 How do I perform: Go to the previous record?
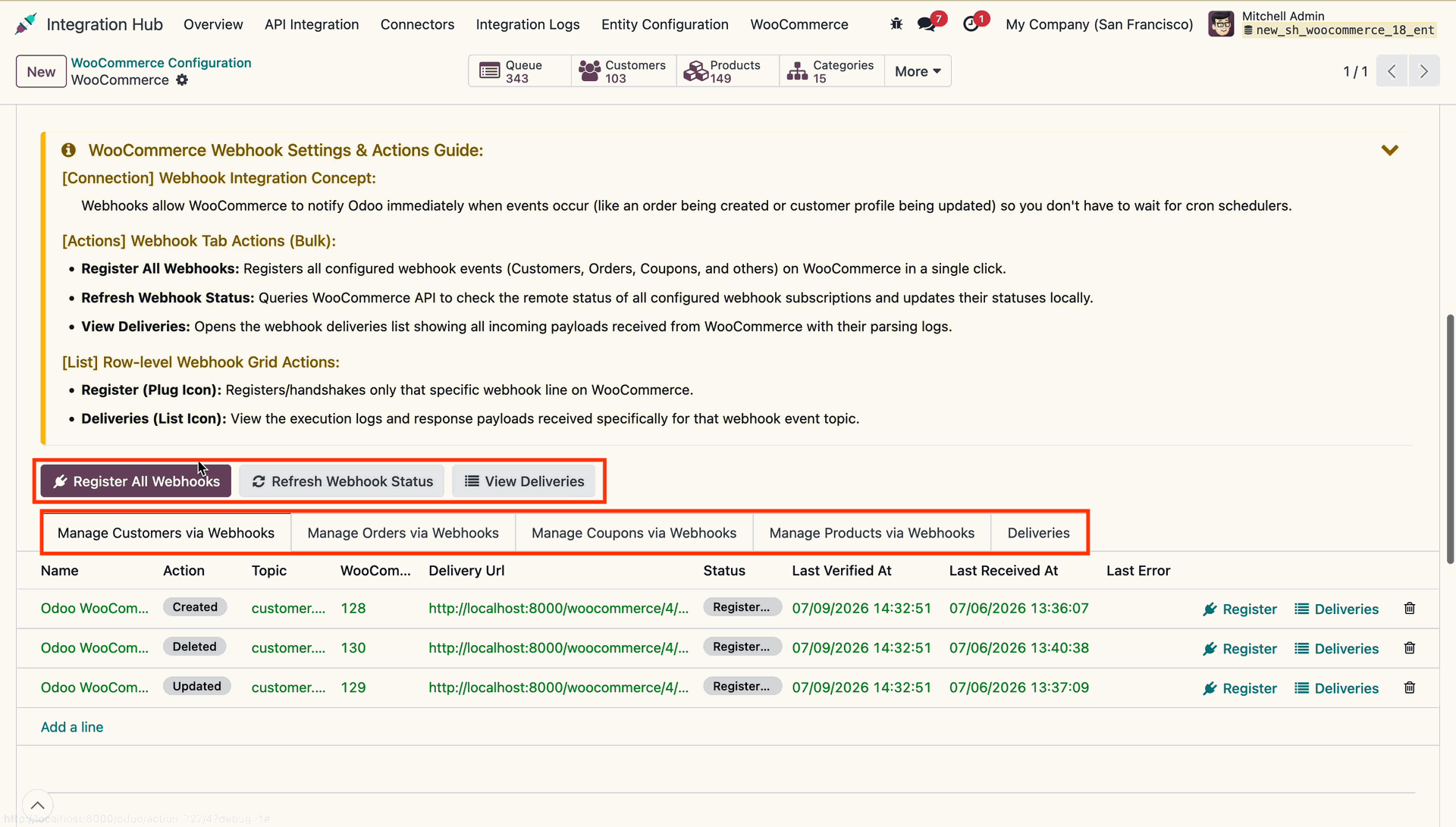coord(1392,71)
